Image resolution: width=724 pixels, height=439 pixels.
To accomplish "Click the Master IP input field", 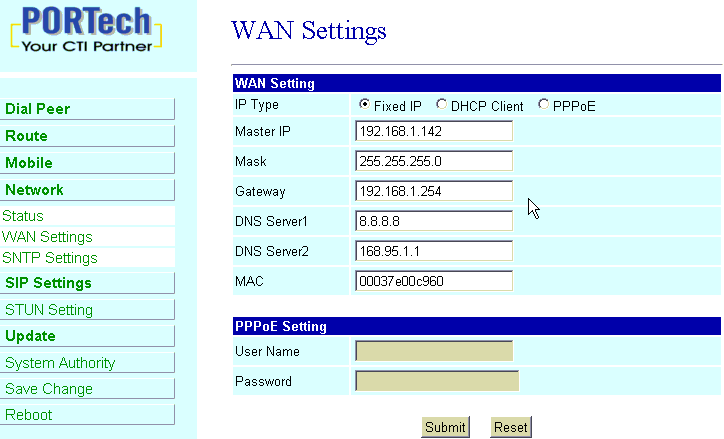I will coord(434,131).
